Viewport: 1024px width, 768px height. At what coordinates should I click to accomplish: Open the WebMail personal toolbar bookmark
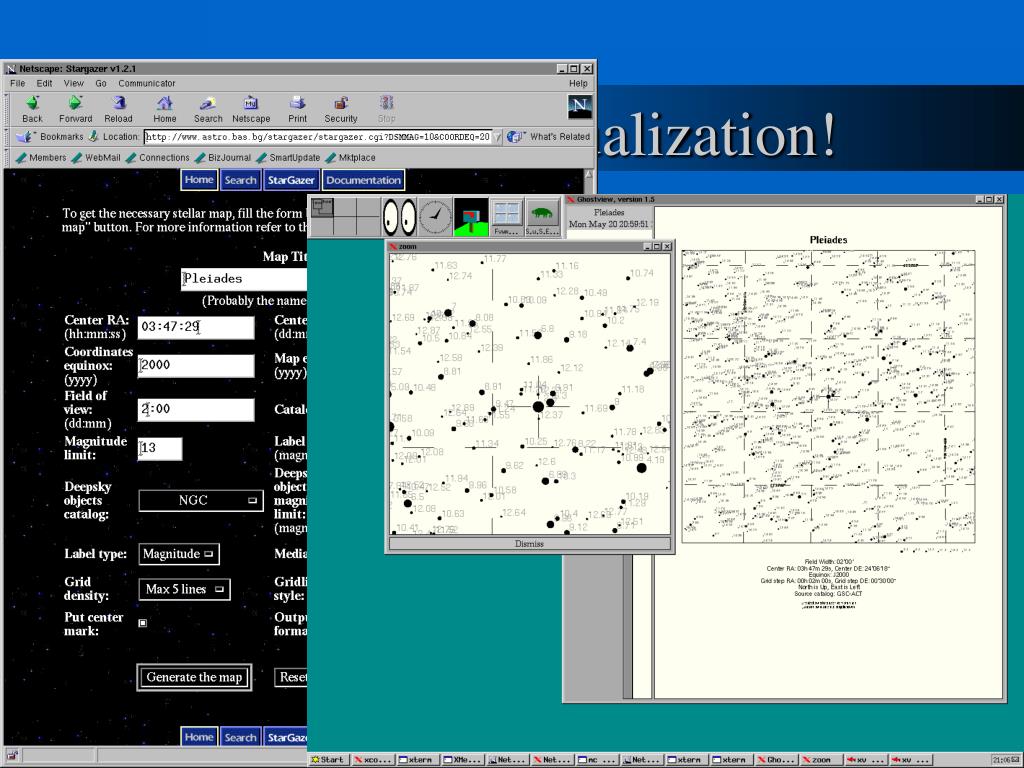pyautogui.click(x=97, y=157)
